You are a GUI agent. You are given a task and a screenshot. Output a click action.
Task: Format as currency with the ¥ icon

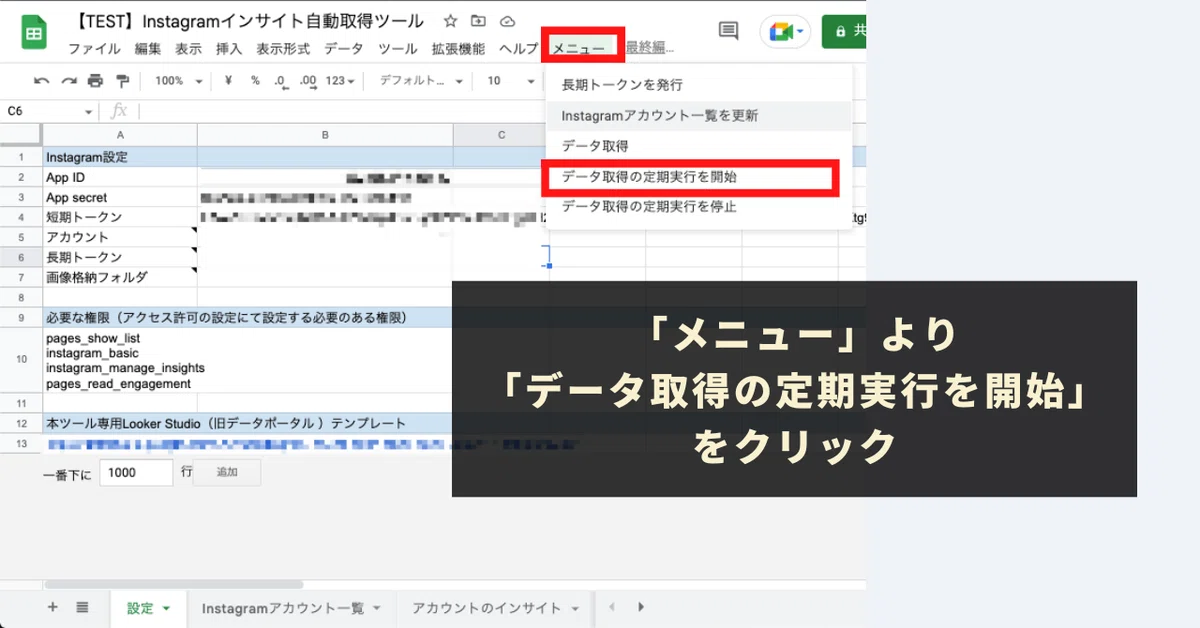(x=229, y=81)
